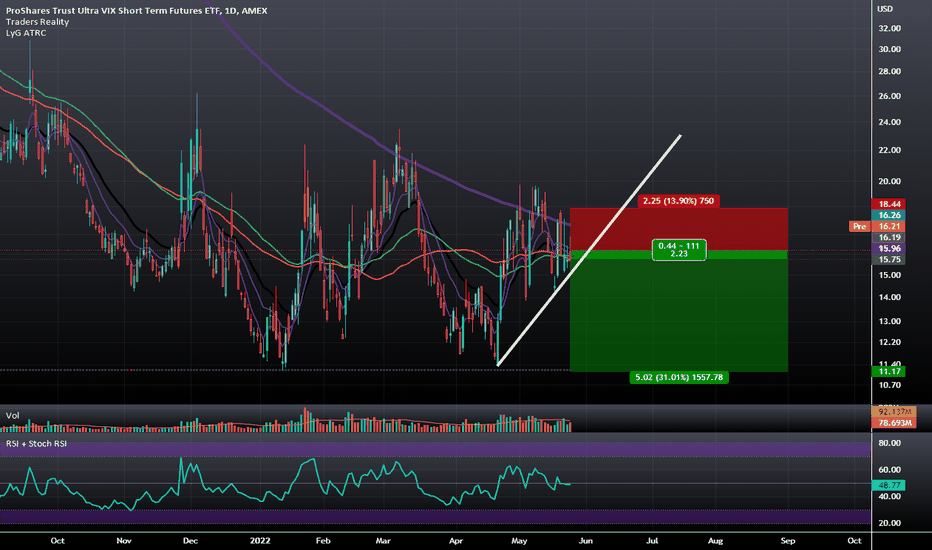Click the Feb label on the time axis
Screen dimensions: 932x550
(x=323, y=540)
